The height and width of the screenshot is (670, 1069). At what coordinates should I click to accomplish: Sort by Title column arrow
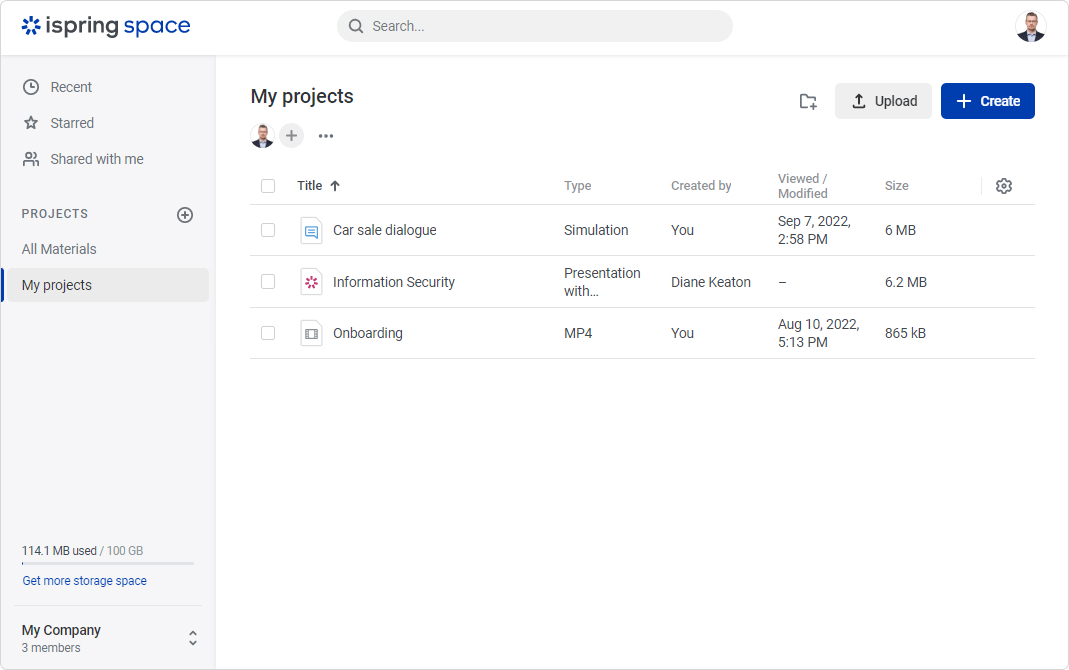pos(335,186)
